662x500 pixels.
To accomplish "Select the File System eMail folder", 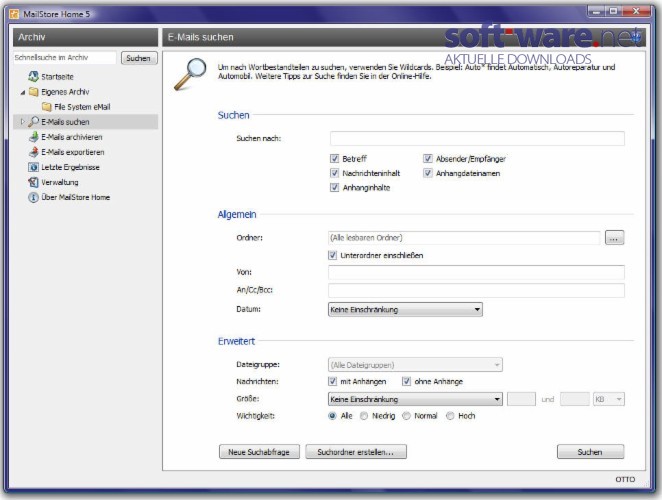I will [x=82, y=107].
